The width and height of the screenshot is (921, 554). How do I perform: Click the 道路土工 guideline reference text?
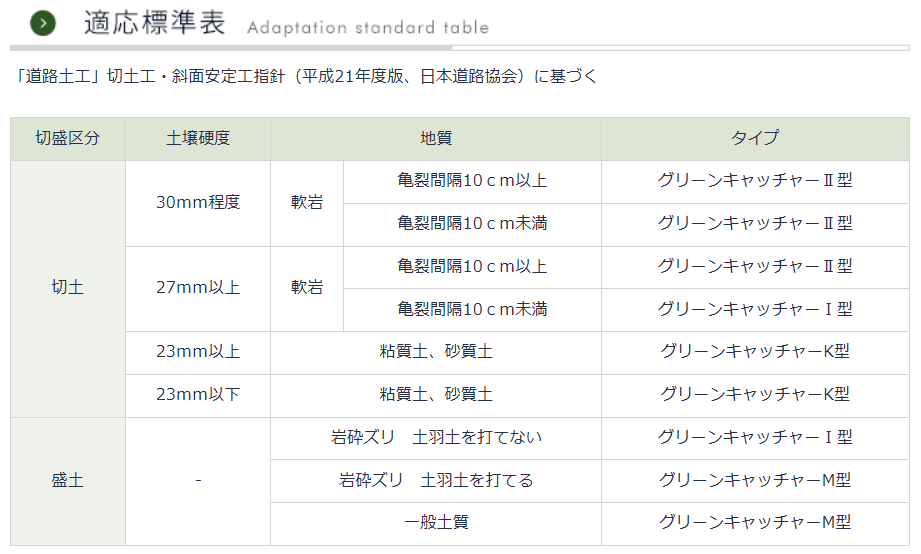305,76
